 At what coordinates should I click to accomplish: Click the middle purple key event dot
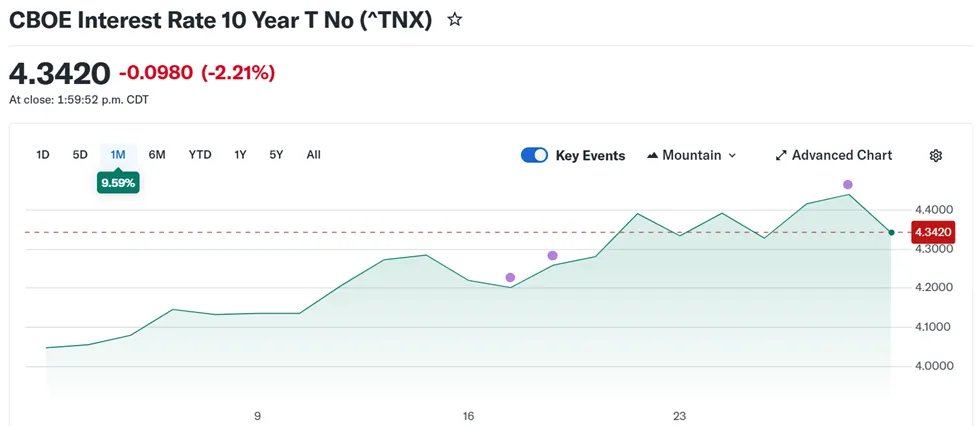552,256
